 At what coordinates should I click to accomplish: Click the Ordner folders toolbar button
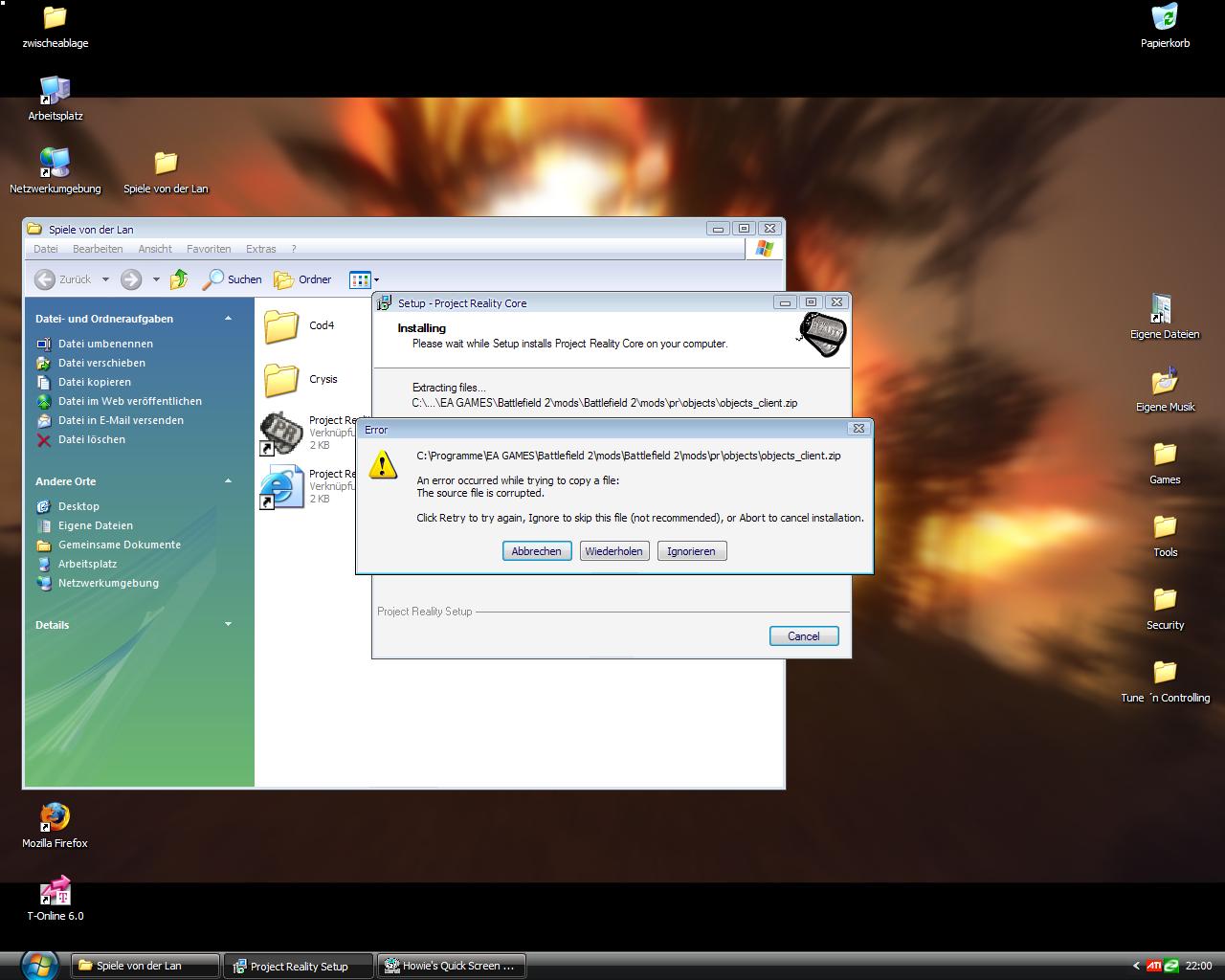click(302, 279)
